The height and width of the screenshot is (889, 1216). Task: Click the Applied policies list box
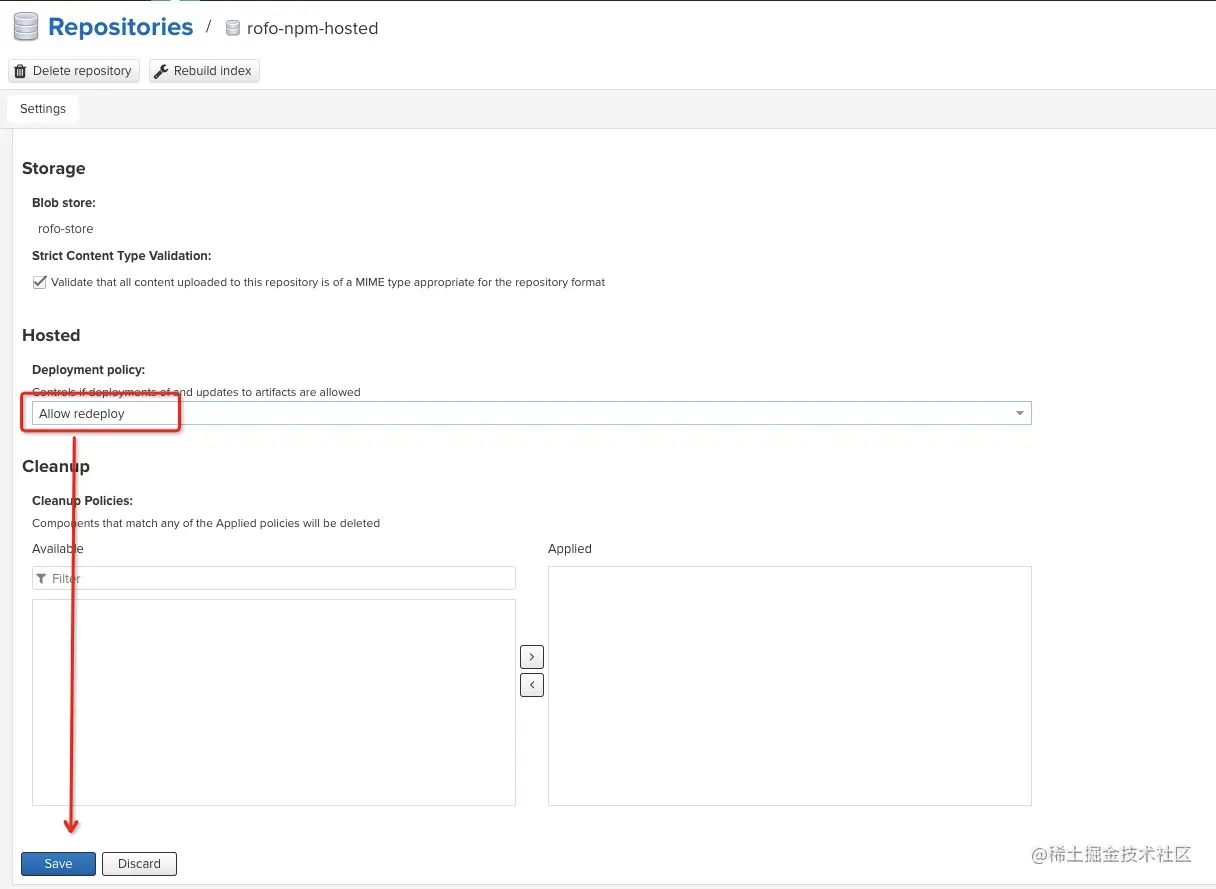(790, 686)
